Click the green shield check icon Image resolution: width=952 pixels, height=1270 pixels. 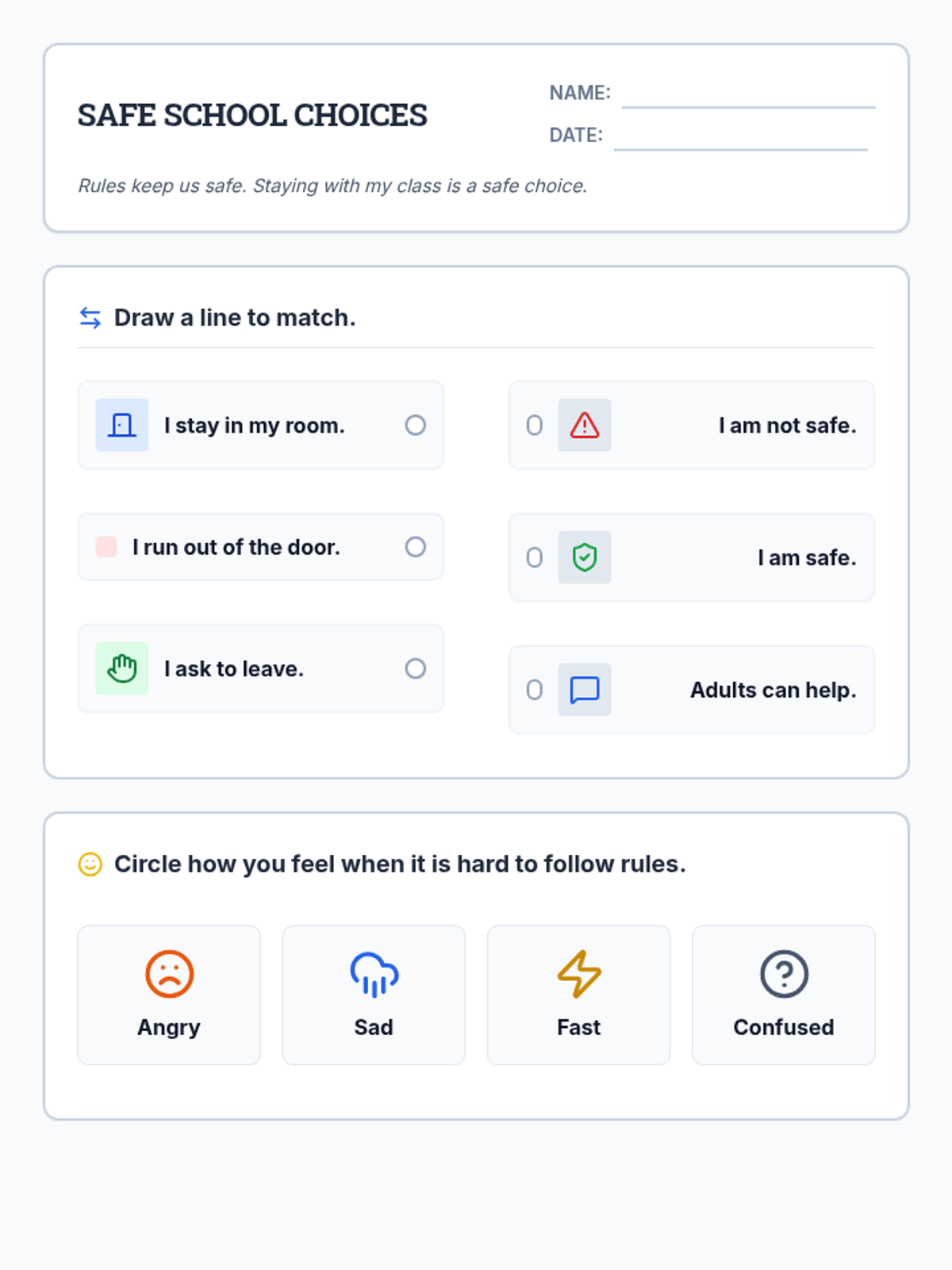(585, 557)
